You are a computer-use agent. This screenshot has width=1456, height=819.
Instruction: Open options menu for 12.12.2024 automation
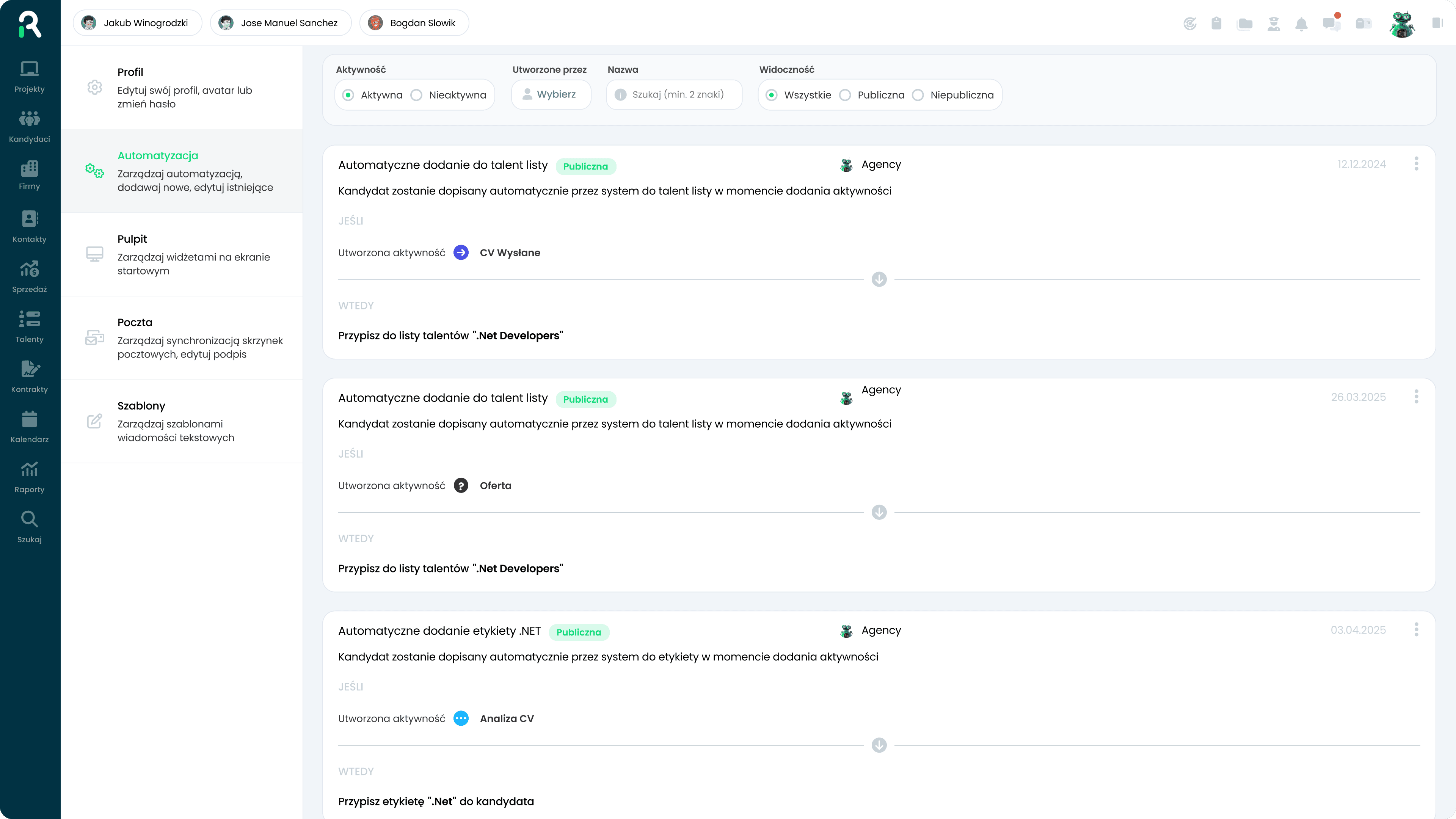tap(1416, 164)
